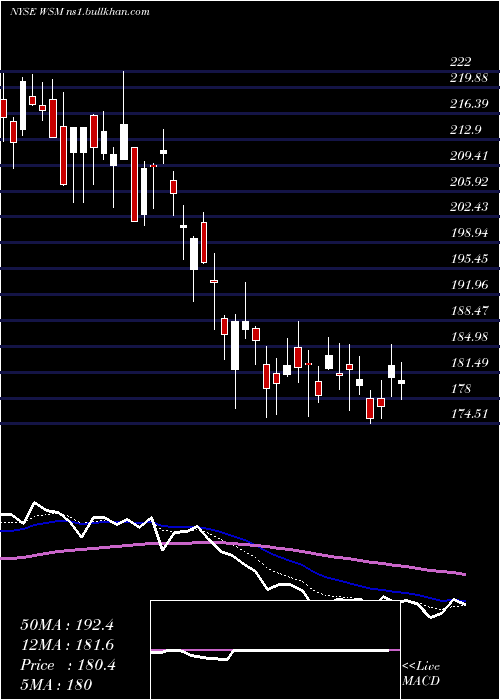Click the 50MA : 192.4 reading
The width and height of the screenshot is (500, 700).
(x=67, y=625)
